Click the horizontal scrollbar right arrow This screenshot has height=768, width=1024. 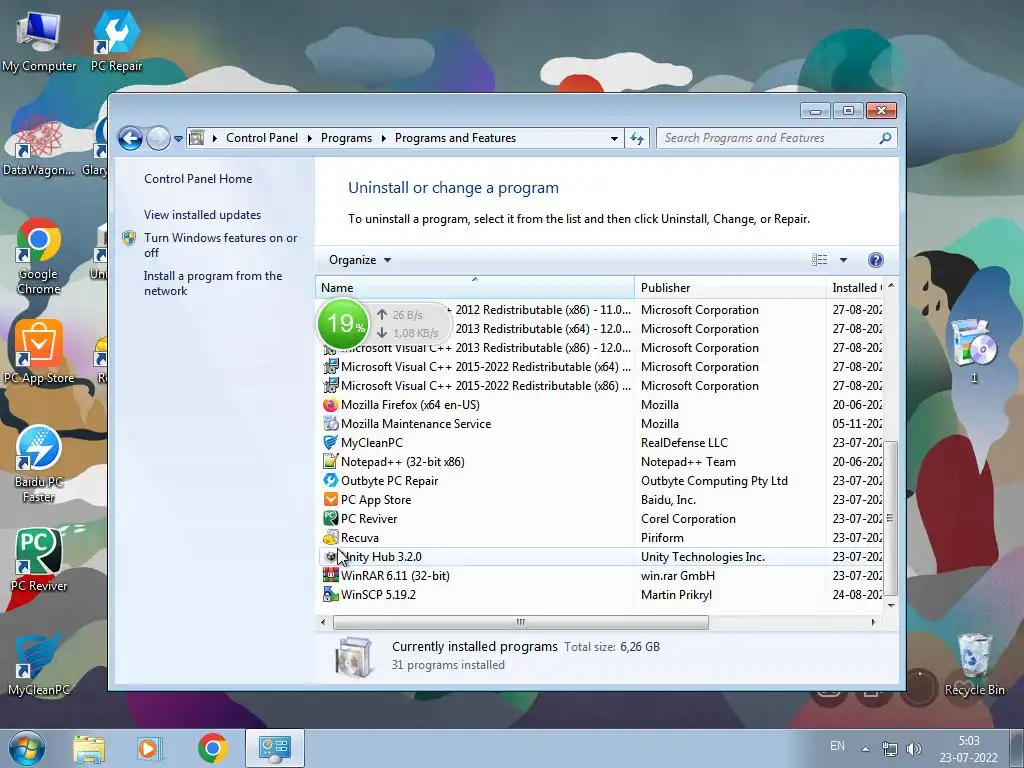click(x=874, y=622)
